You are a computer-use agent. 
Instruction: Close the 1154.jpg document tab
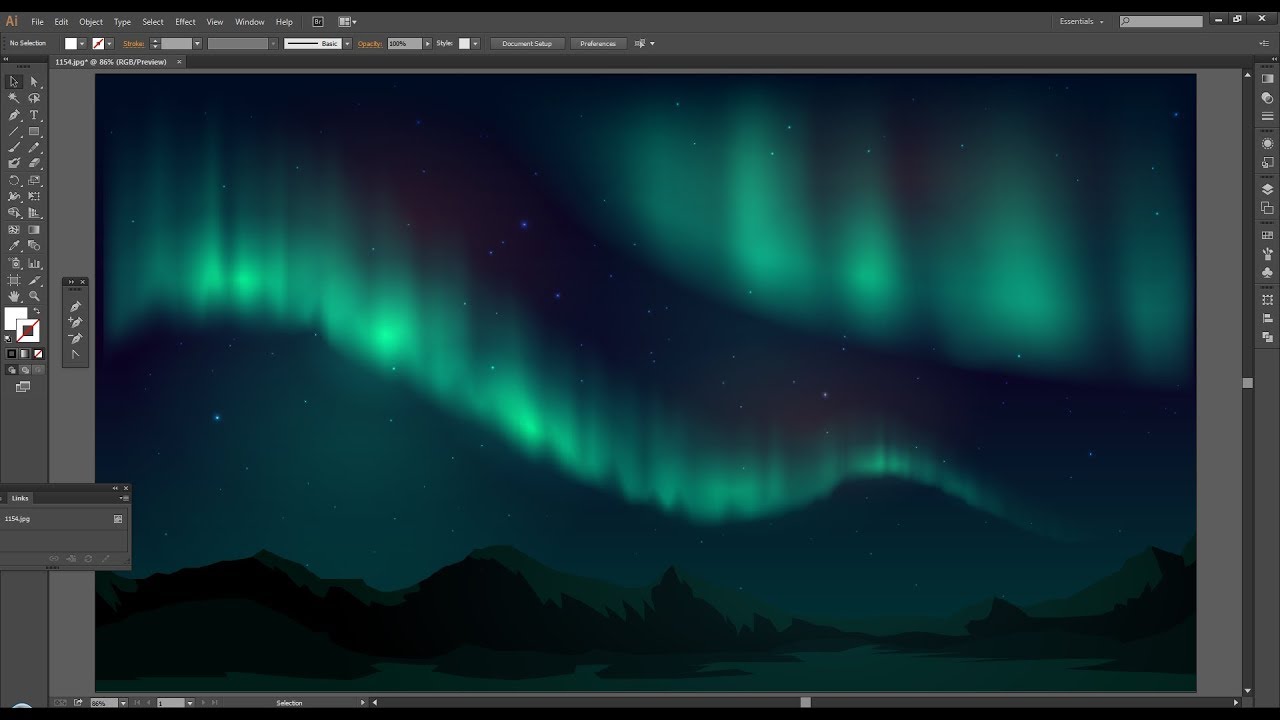pyautogui.click(x=180, y=61)
